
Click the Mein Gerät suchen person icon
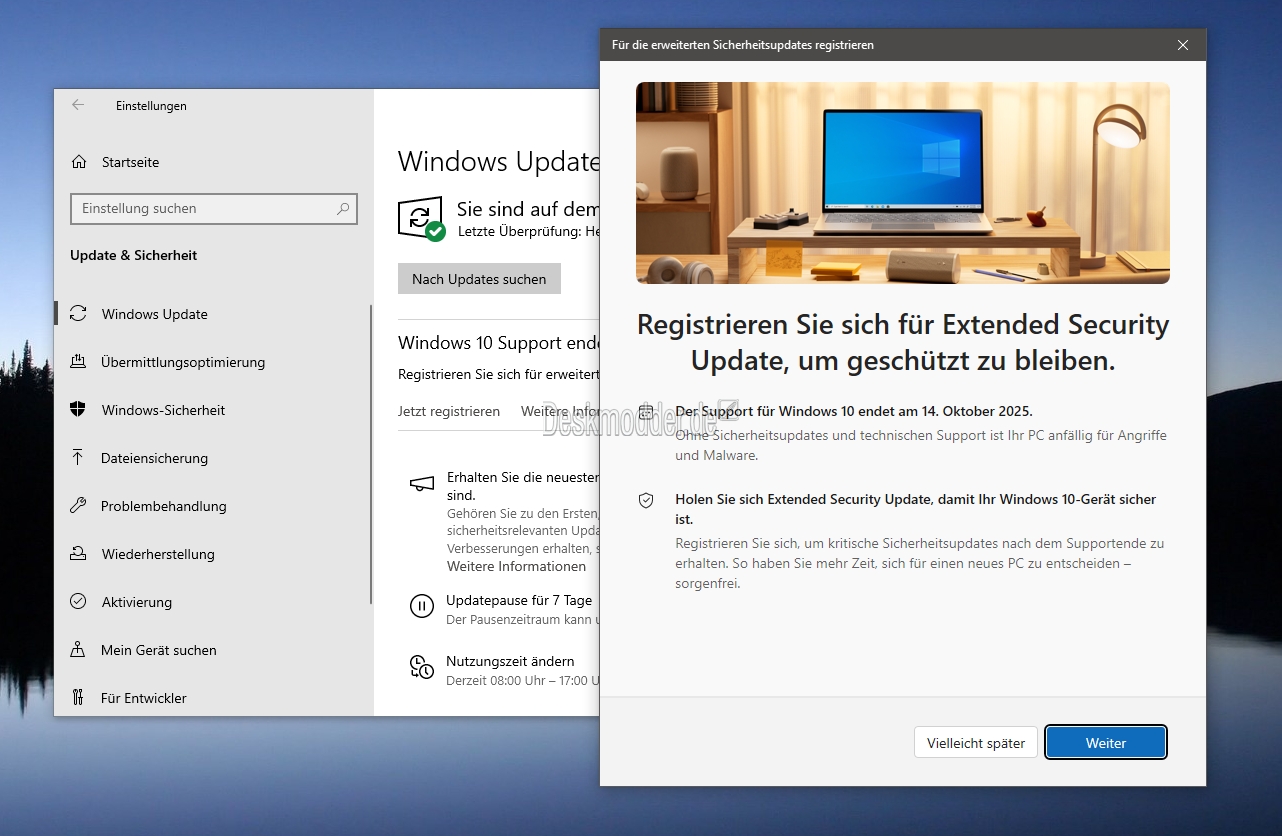pyautogui.click(x=78, y=650)
